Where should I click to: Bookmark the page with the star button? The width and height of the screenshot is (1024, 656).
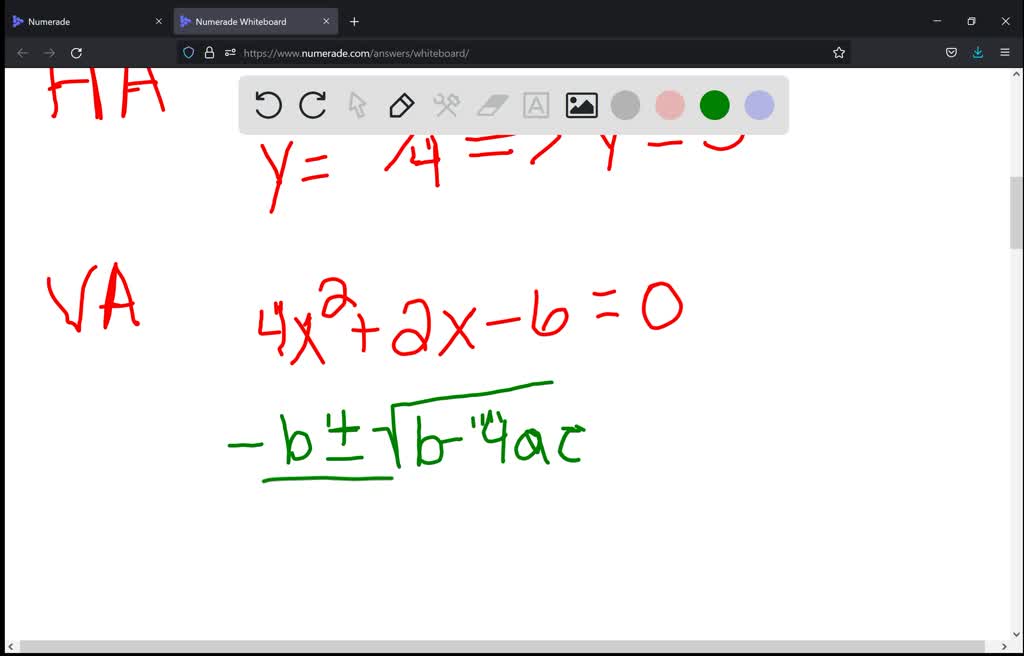[838, 52]
